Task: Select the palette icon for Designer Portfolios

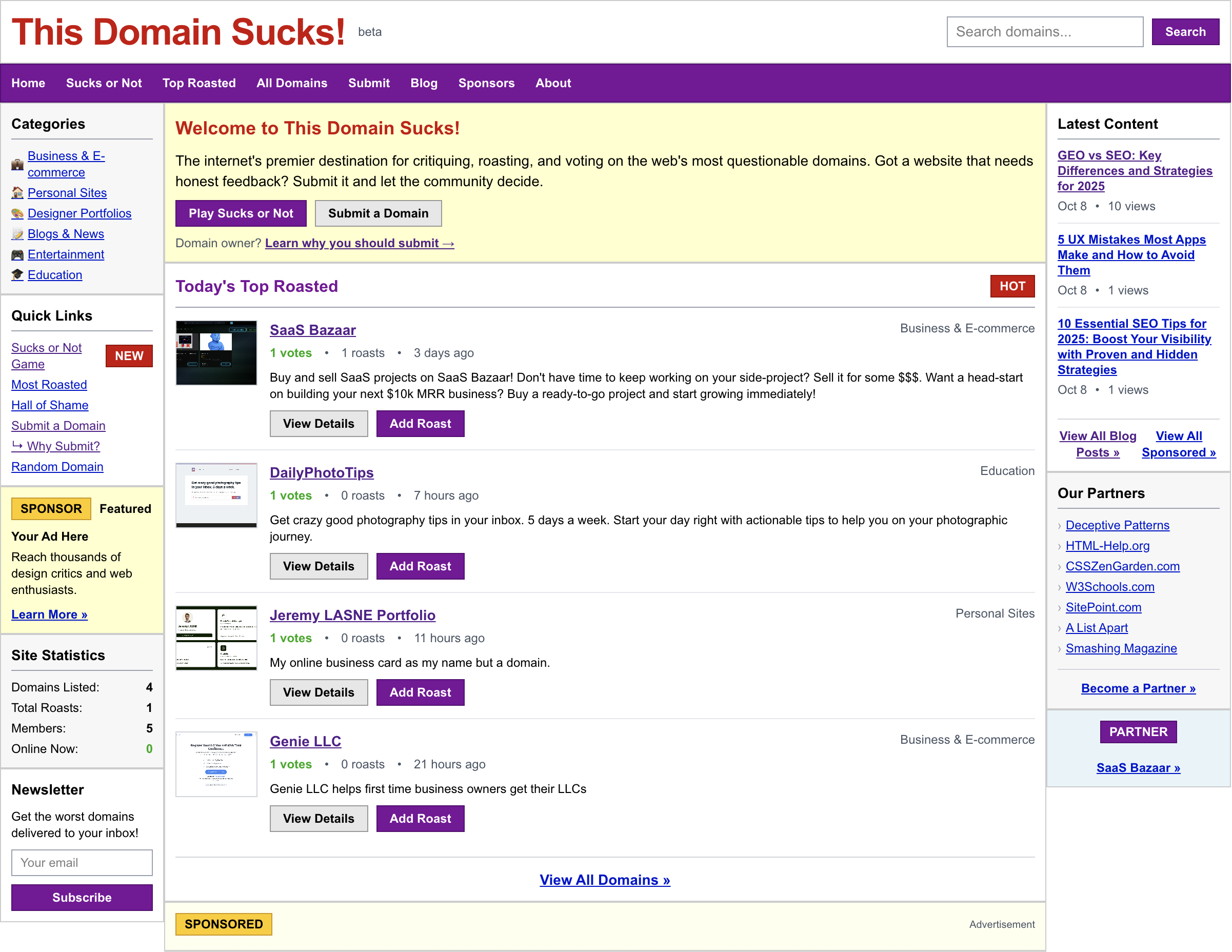Action: pos(18,214)
